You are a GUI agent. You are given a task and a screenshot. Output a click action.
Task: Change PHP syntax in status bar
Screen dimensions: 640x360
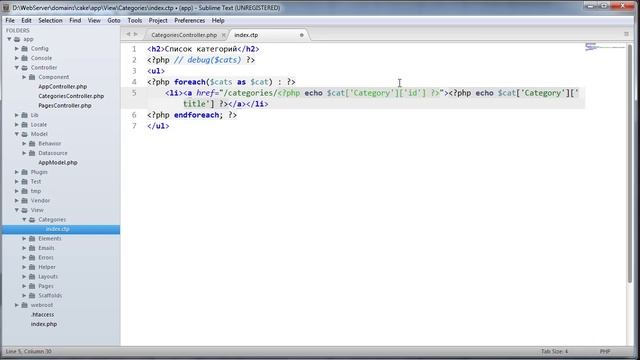pos(605,351)
